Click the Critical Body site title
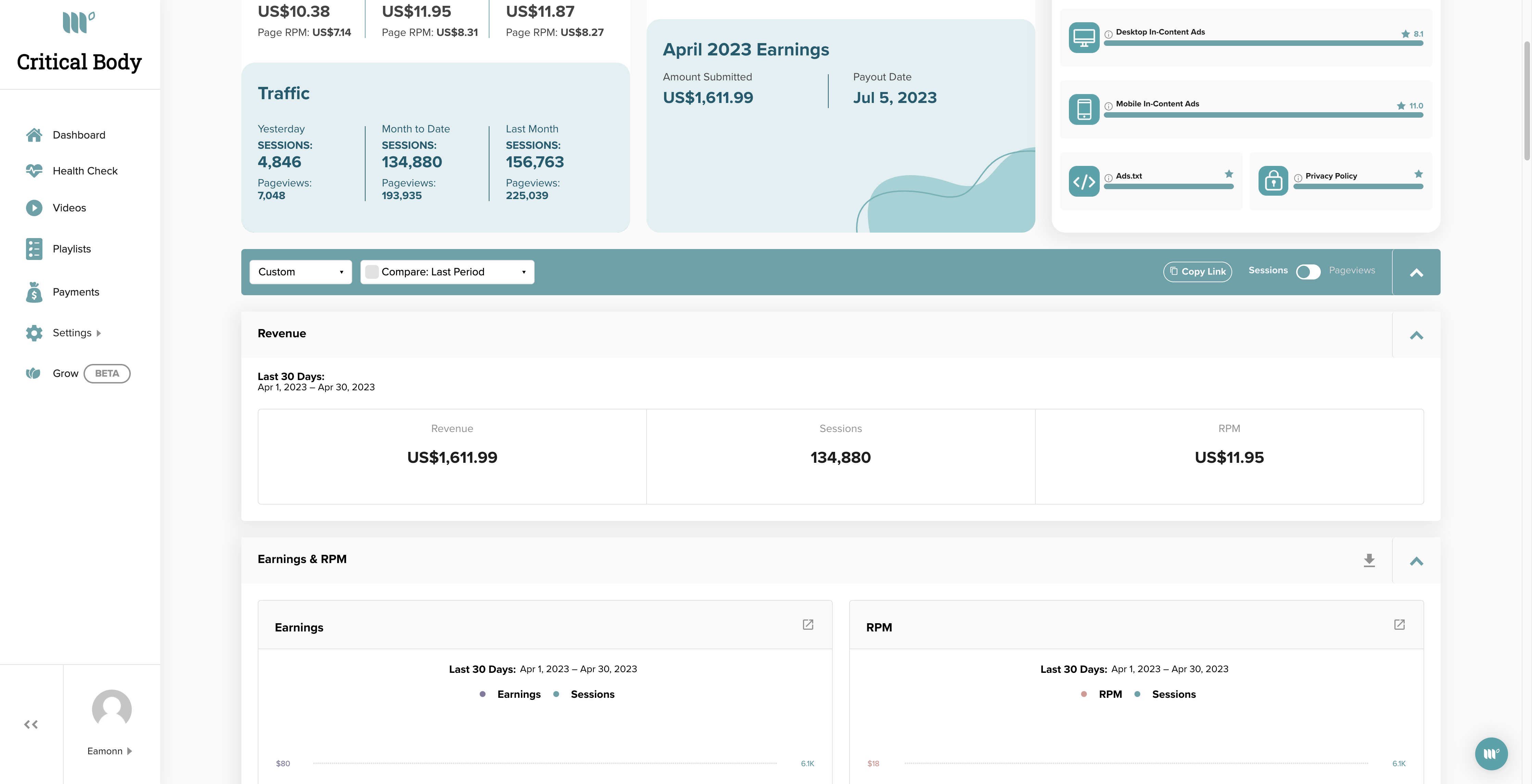1532x784 pixels. click(x=79, y=62)
